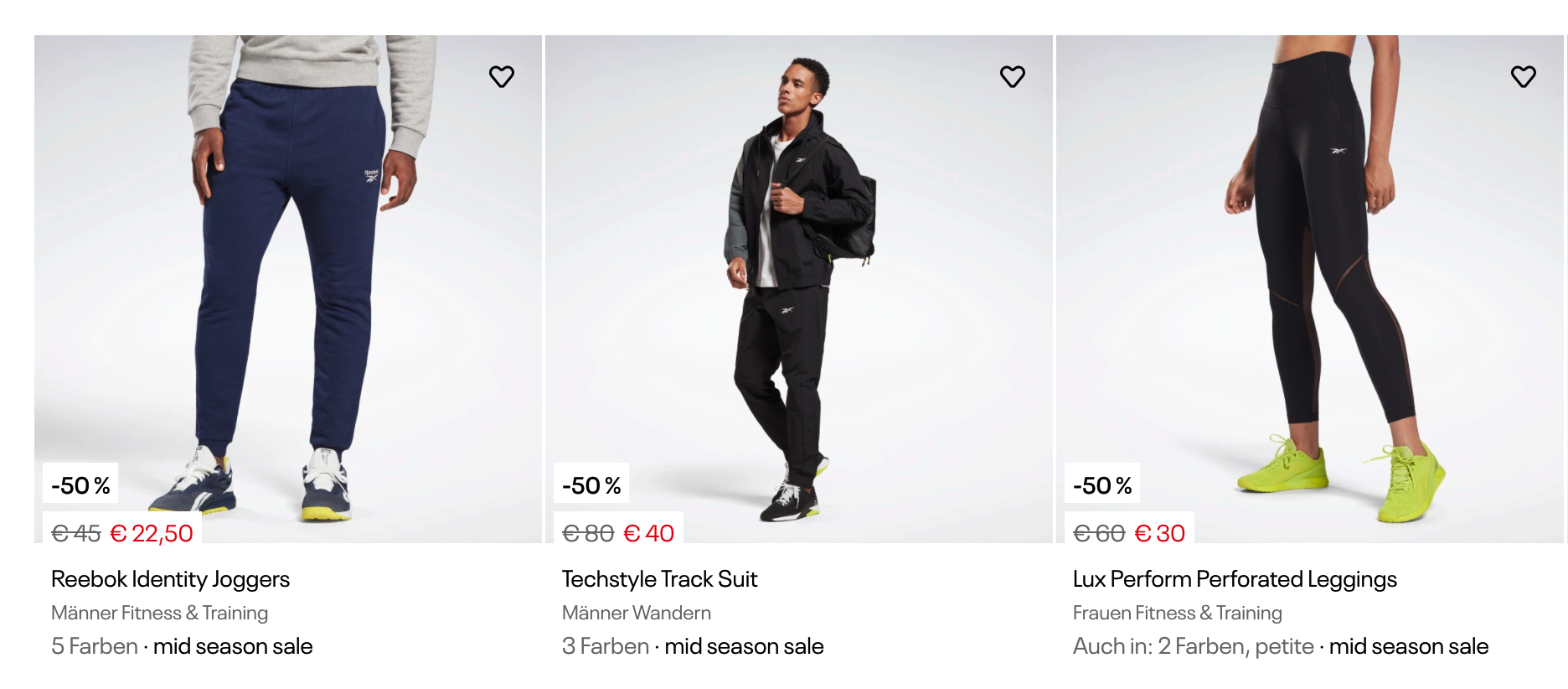Add Reebok Identity Joggers to wishlist
The width and height of the screenshot is (1568, 689).
[x=502, y=77]
